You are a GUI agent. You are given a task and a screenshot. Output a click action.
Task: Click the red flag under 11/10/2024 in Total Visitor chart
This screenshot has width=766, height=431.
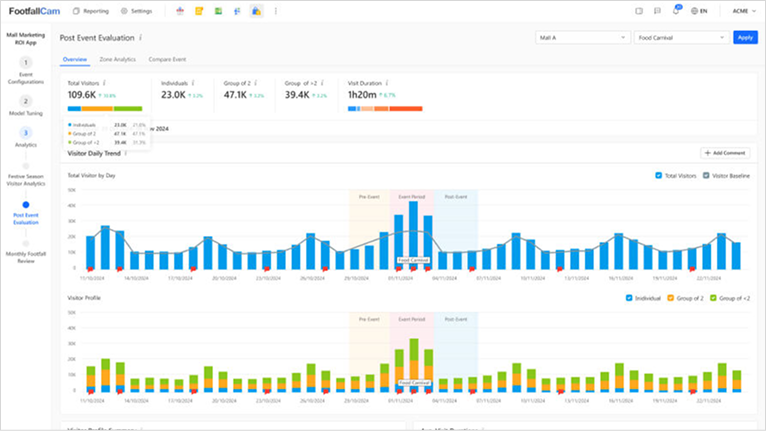[90, 269]
